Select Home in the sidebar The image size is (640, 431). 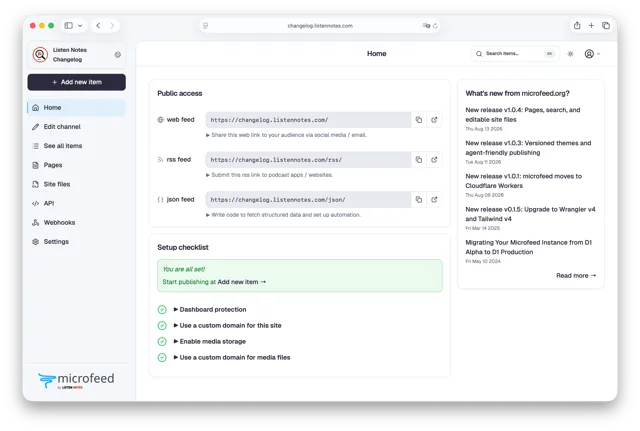[77, 108]
